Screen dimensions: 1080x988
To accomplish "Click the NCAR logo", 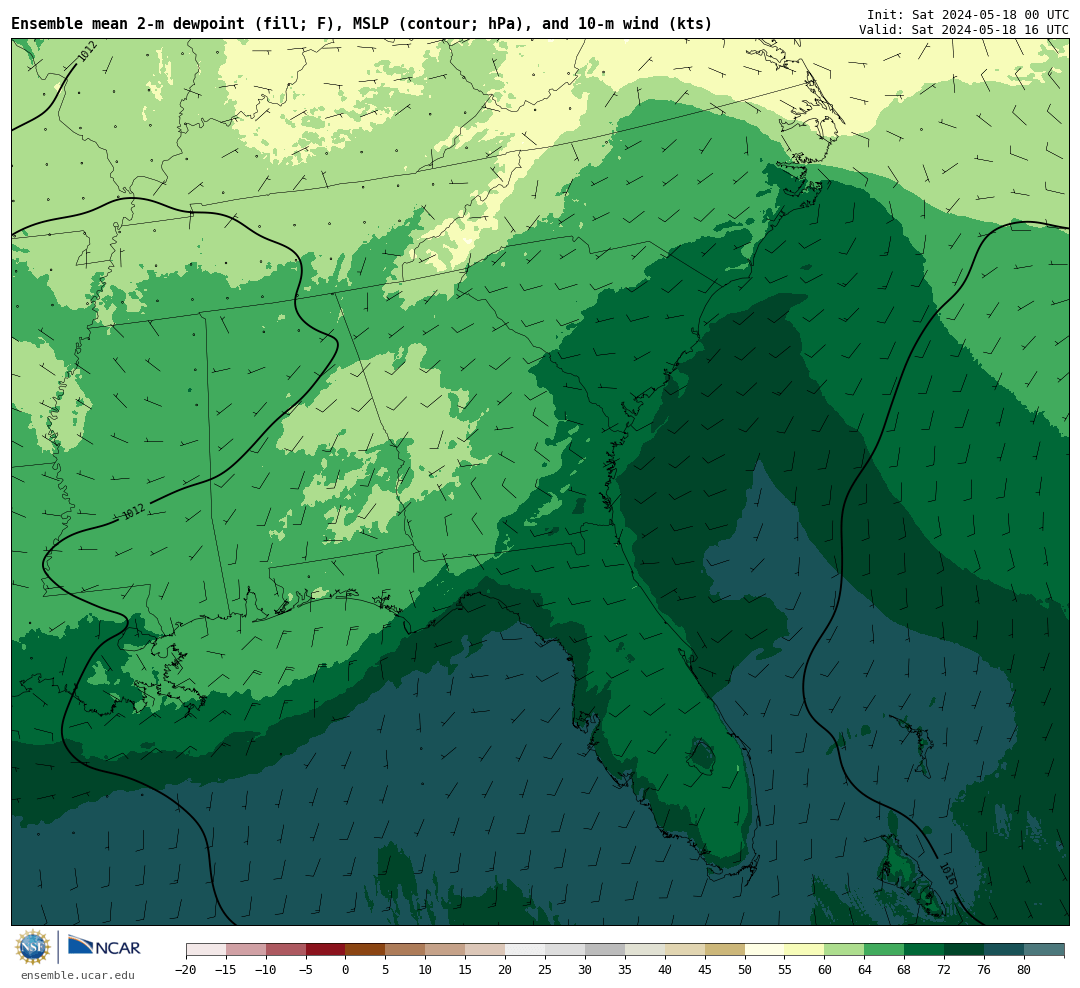I will 104,946.
